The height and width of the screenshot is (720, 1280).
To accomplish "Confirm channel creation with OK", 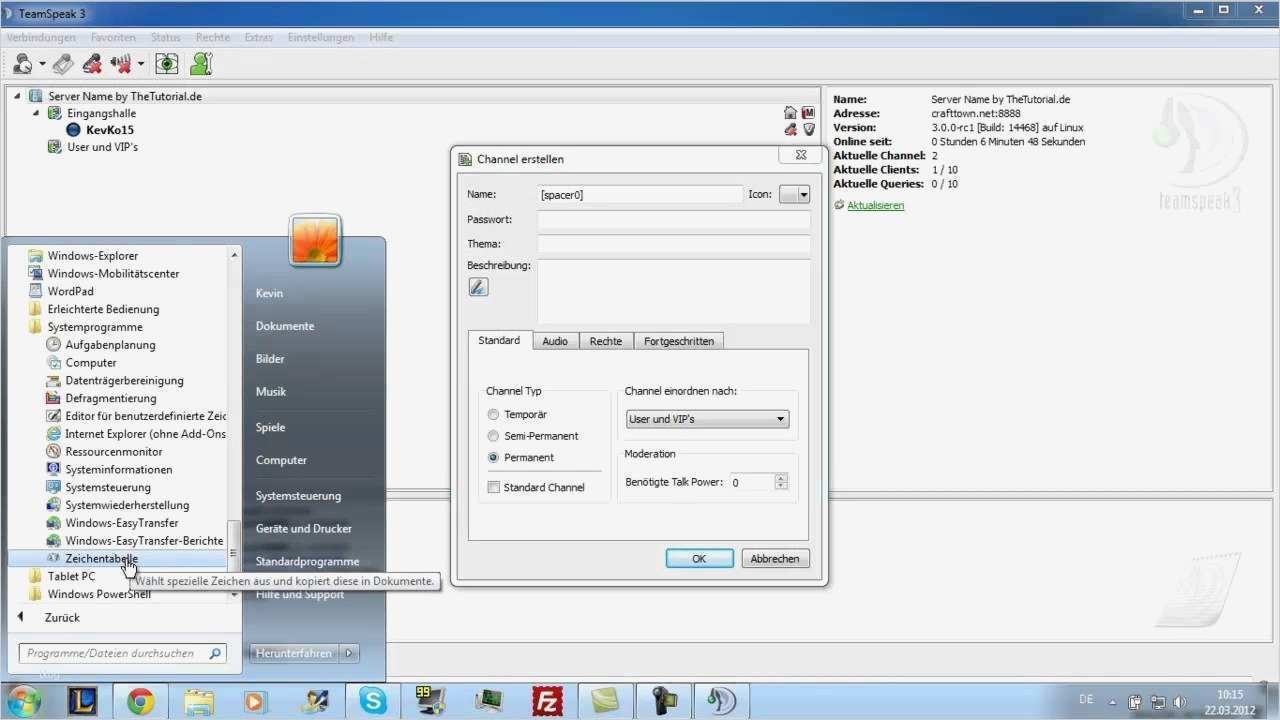I will tap(699, 559).
